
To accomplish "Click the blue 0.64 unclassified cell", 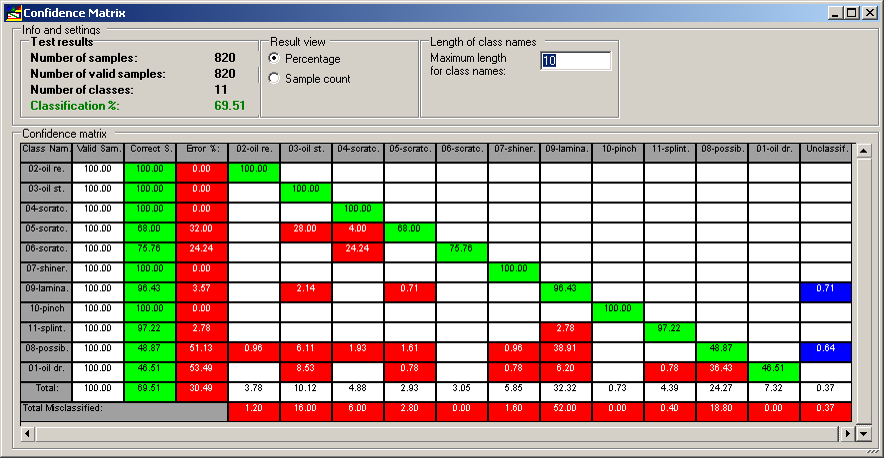I will (825, 352).
